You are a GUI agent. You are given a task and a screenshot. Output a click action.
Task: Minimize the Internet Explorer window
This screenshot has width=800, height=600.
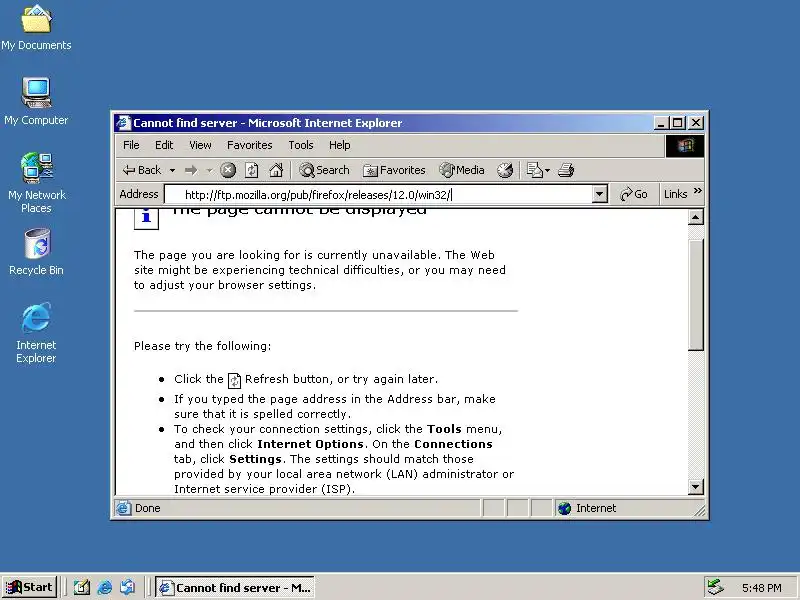[x=661, y=123]
